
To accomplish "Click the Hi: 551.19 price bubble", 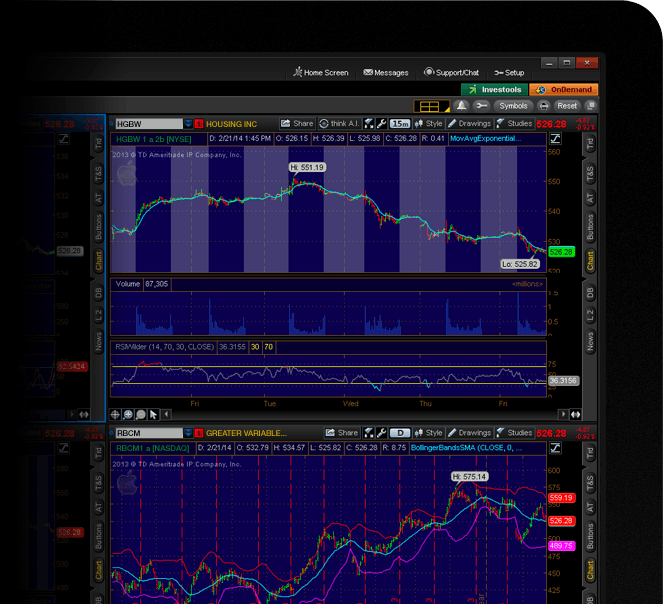I will click(x=307, y=167).
